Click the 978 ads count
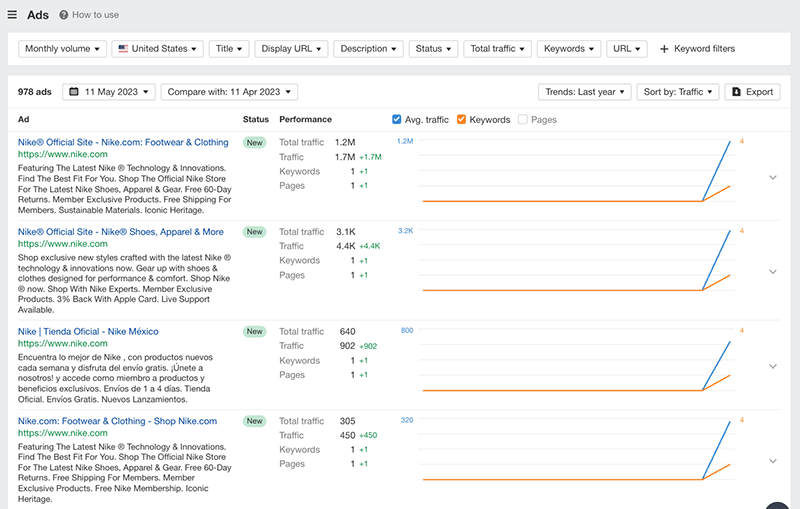800x509 pixels. [35, 92]
